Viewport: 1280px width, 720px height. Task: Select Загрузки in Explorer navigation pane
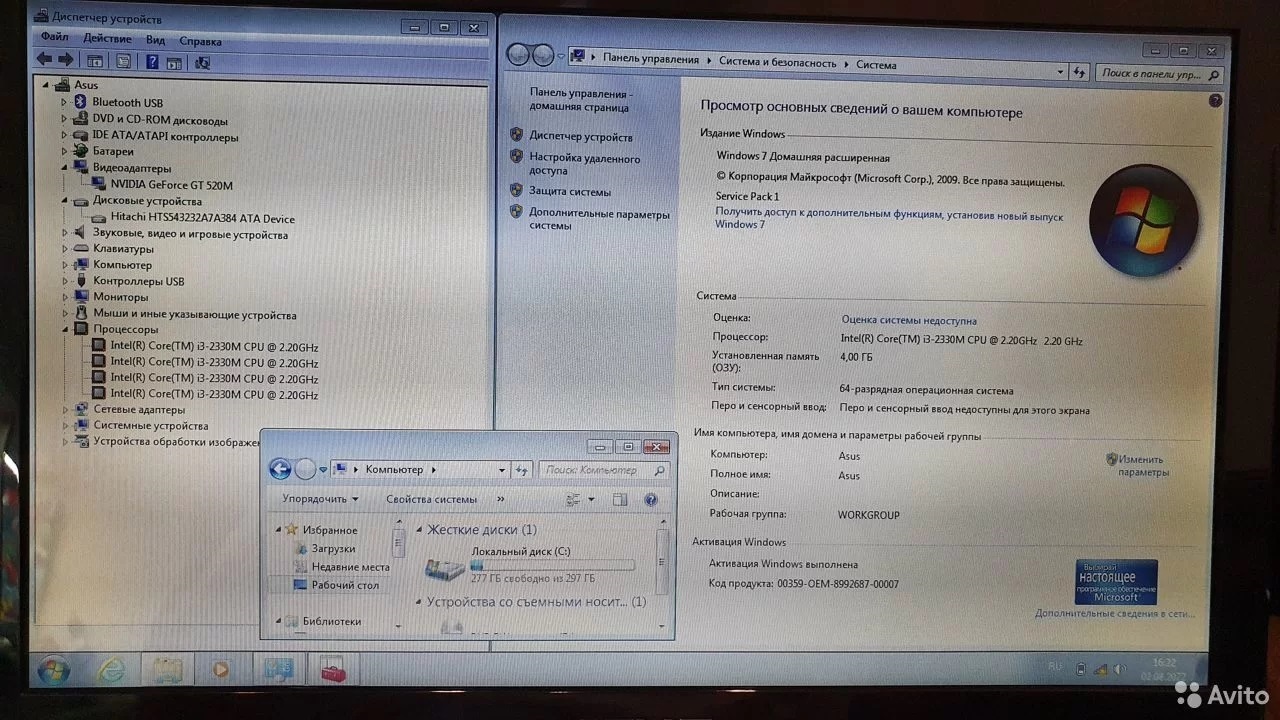[x=333, y=549]
